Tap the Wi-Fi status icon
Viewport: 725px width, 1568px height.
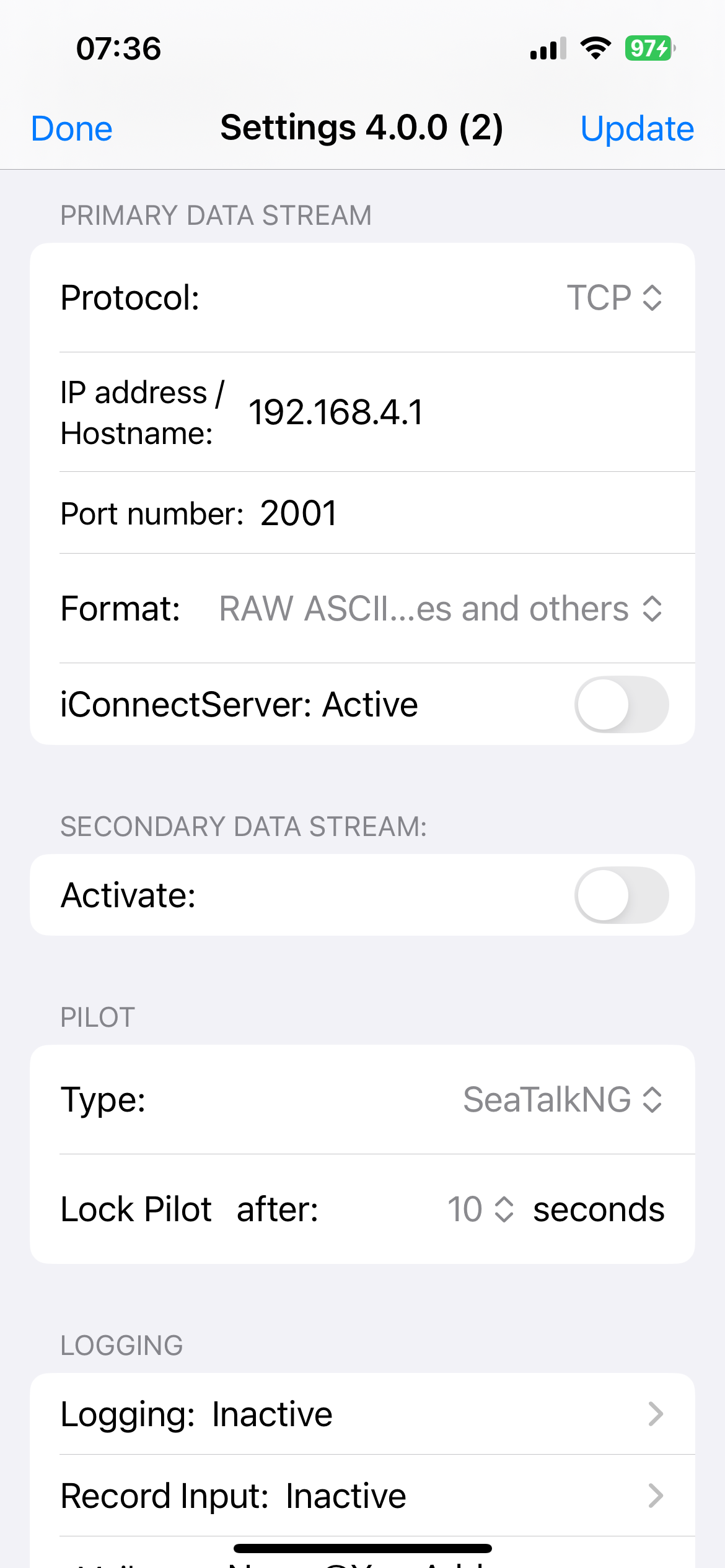click(x=595, y=48)
